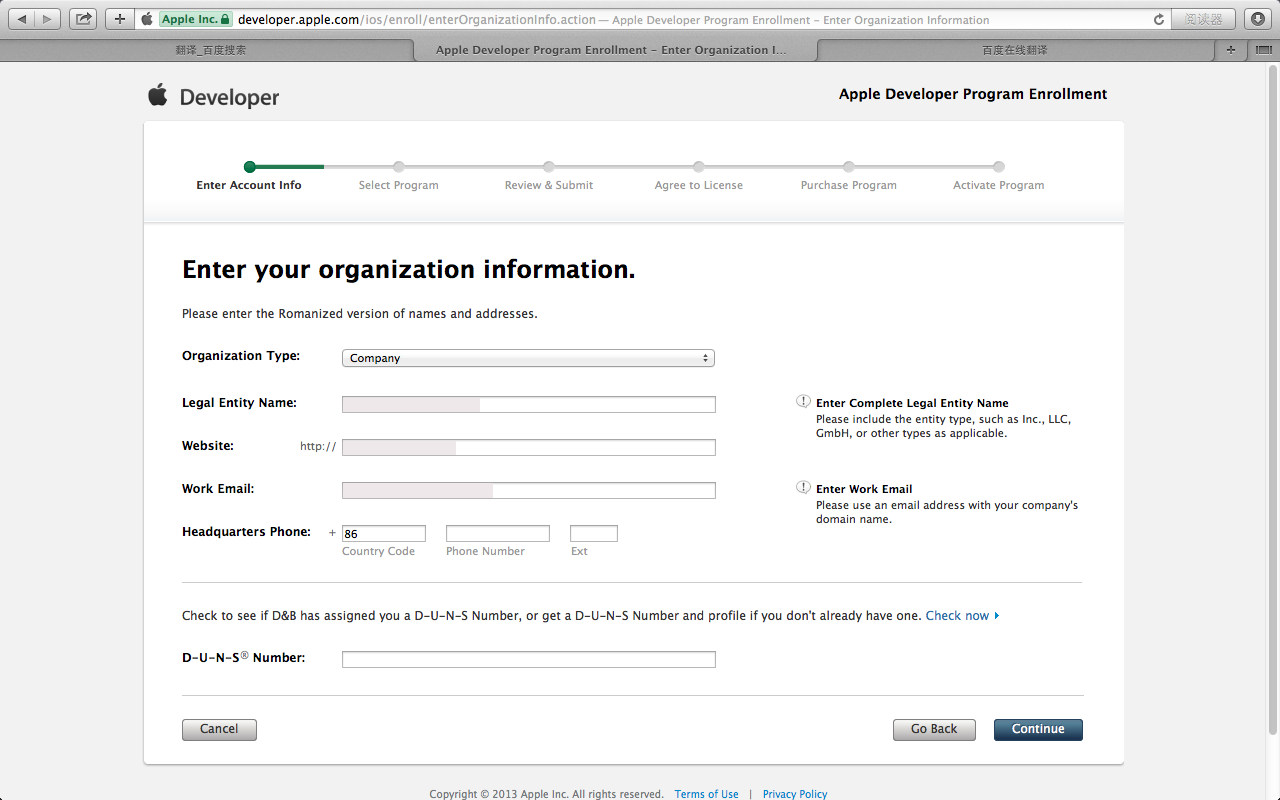The height and width of the screenshot is (800, 1280).
Task: Click the Developer logo text
Action: 229,98
